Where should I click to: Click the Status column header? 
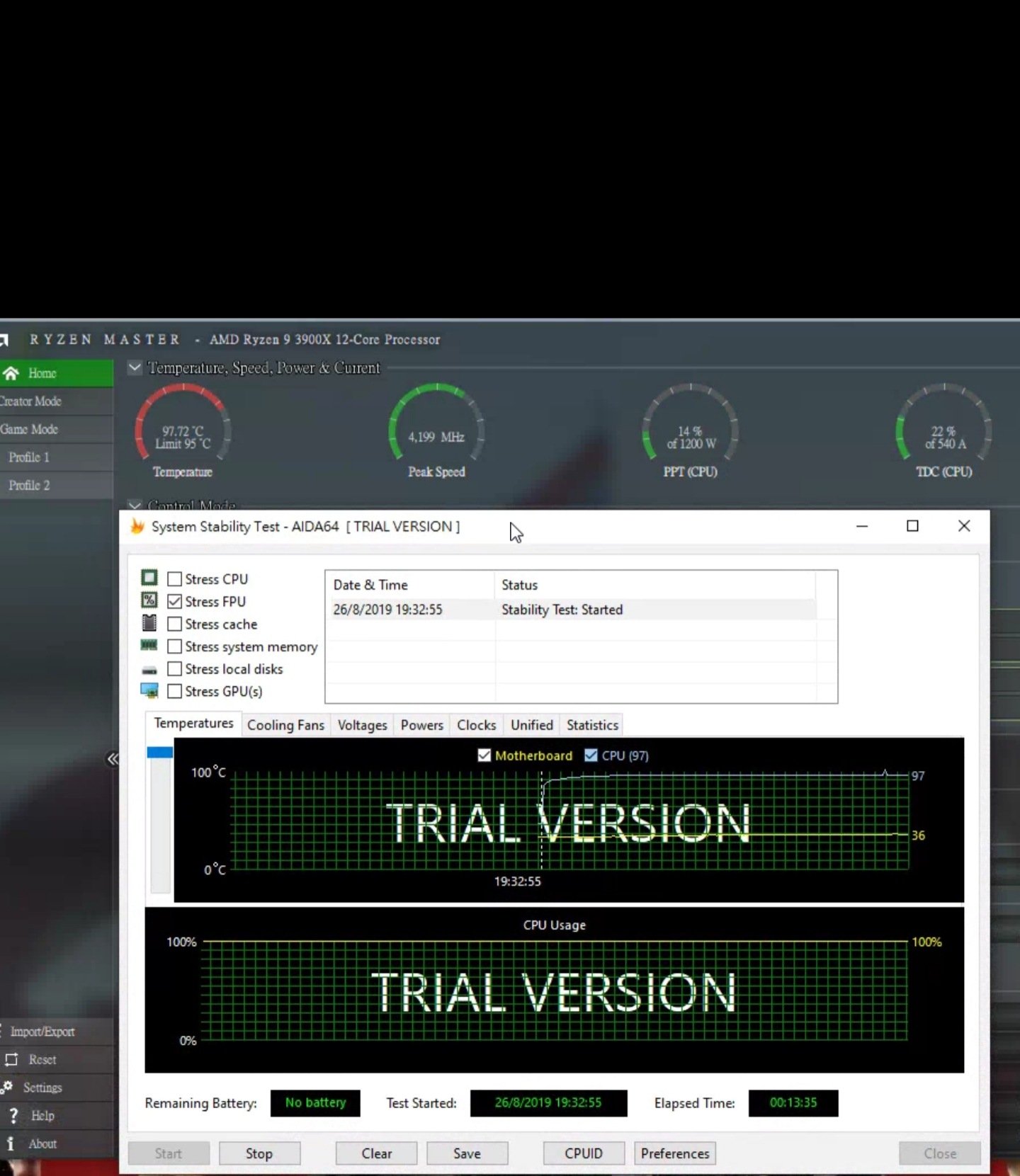click(654, 585)
